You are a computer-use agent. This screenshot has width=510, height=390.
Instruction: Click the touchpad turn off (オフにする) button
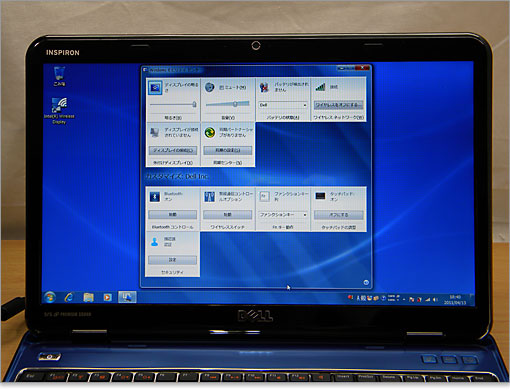(x=338, y=215)
